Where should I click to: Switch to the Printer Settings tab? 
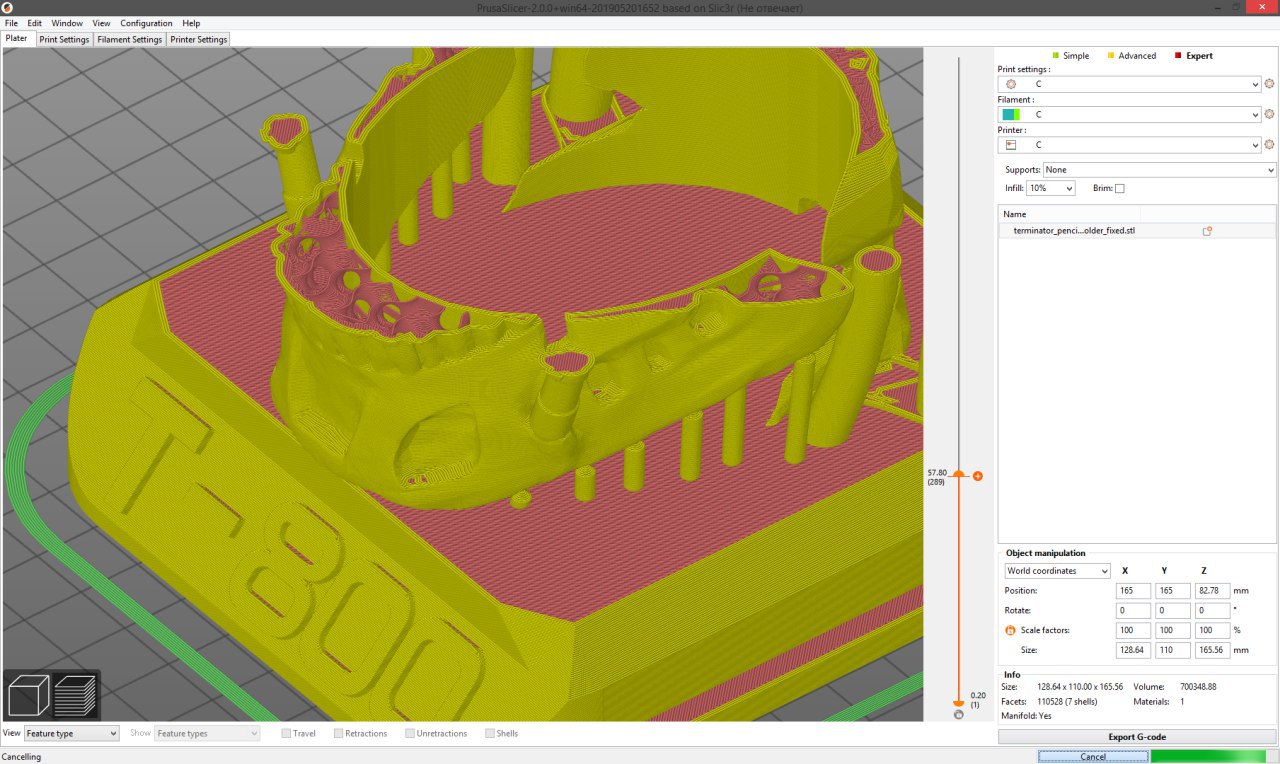[x=198, y=40]
